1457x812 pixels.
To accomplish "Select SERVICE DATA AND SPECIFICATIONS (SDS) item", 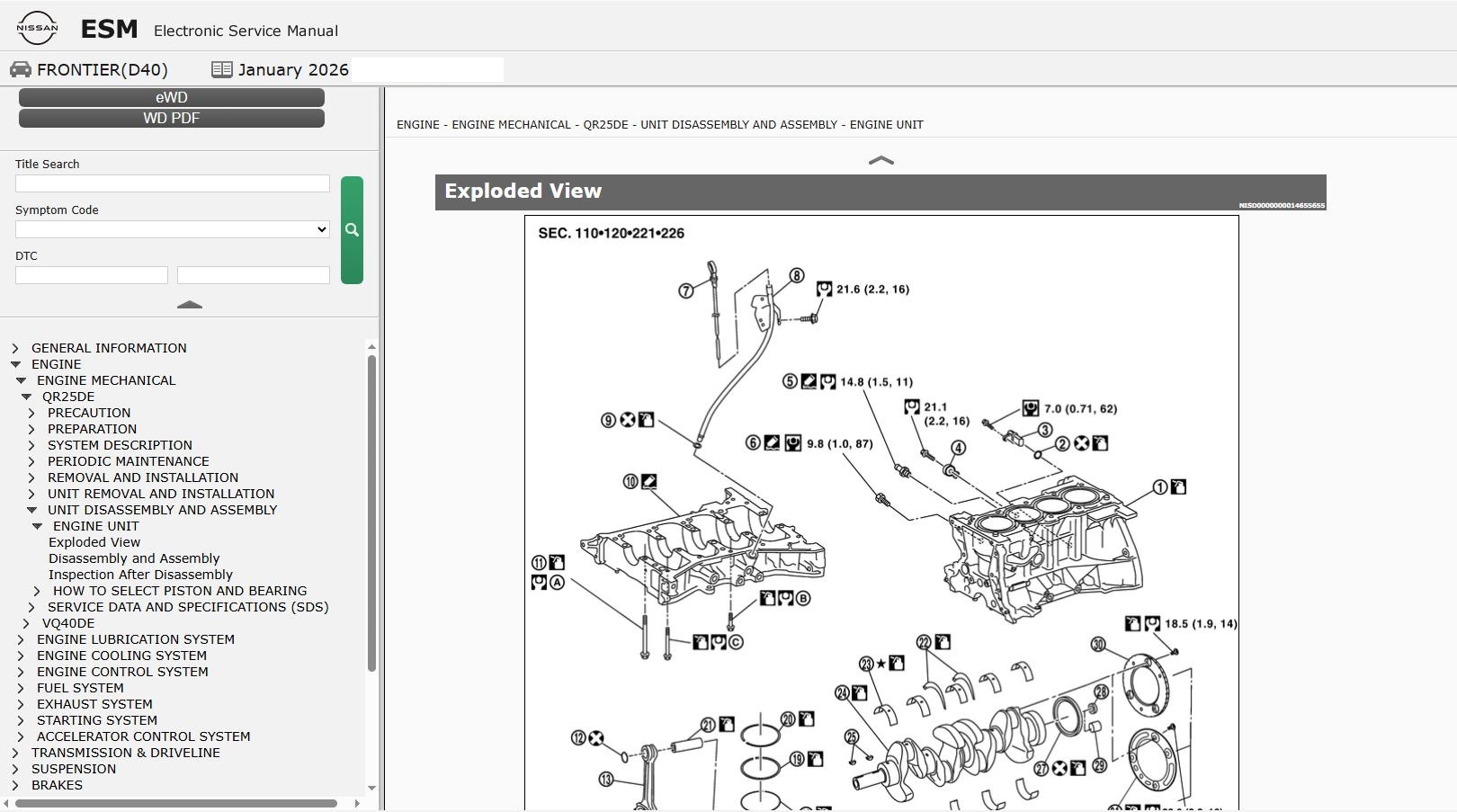I will (x=188, y=607).
